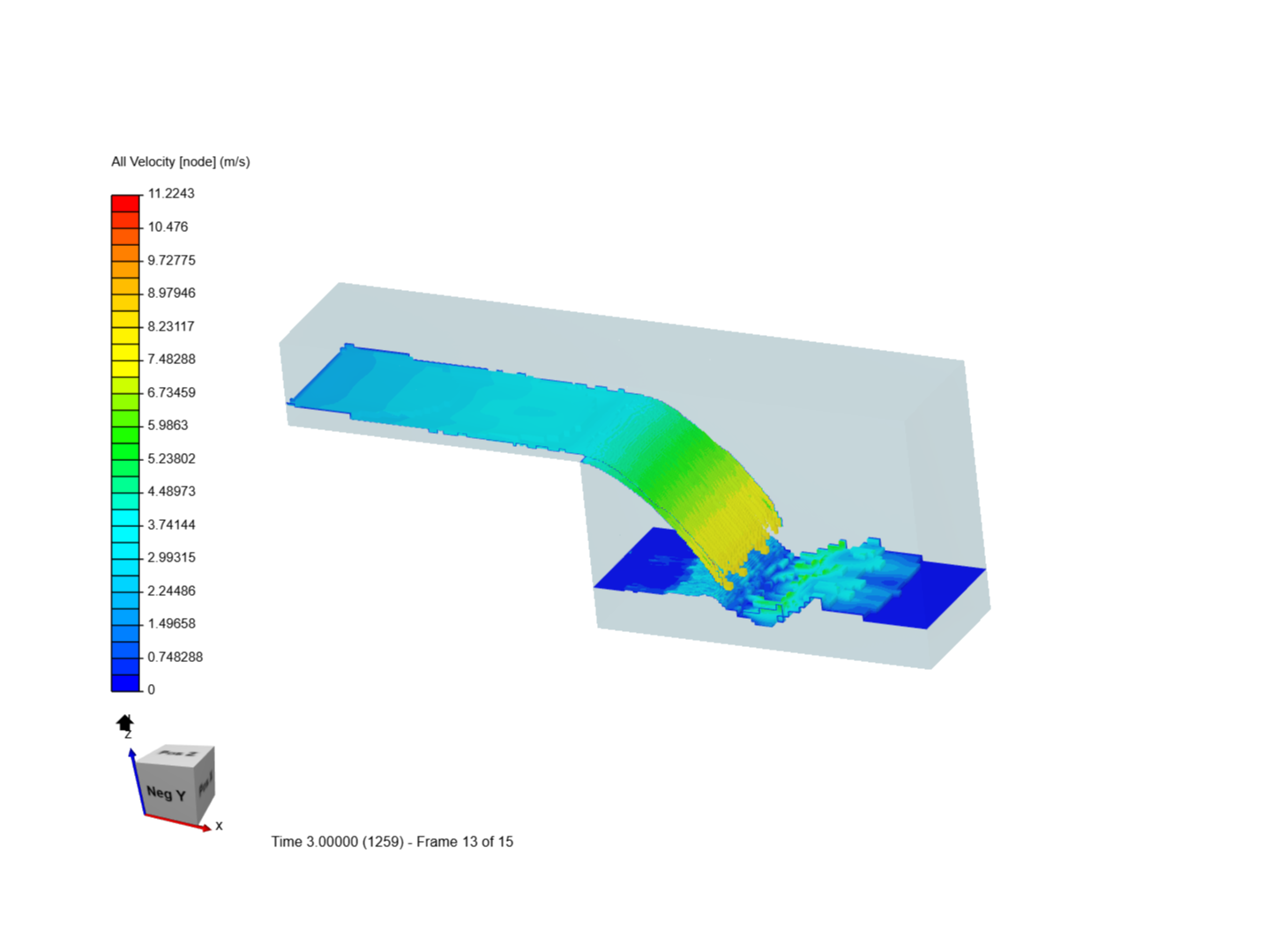Click the legend value 5.23802
The image size is (1270, 952).
pos(171,458)
